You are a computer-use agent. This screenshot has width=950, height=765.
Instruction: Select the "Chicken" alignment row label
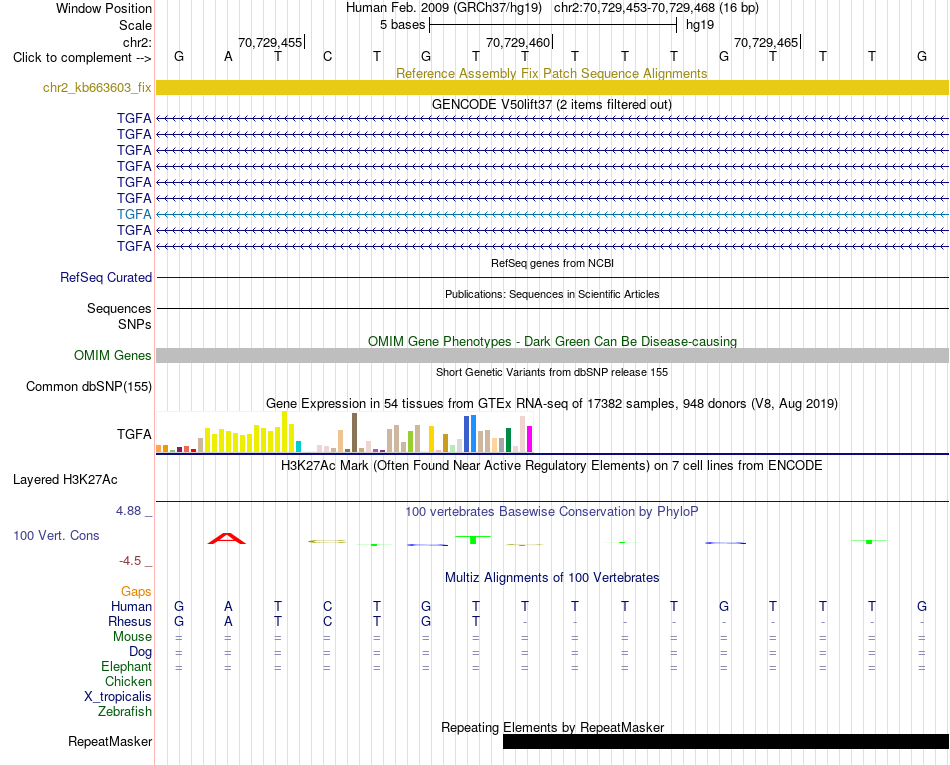pos(128,681)
